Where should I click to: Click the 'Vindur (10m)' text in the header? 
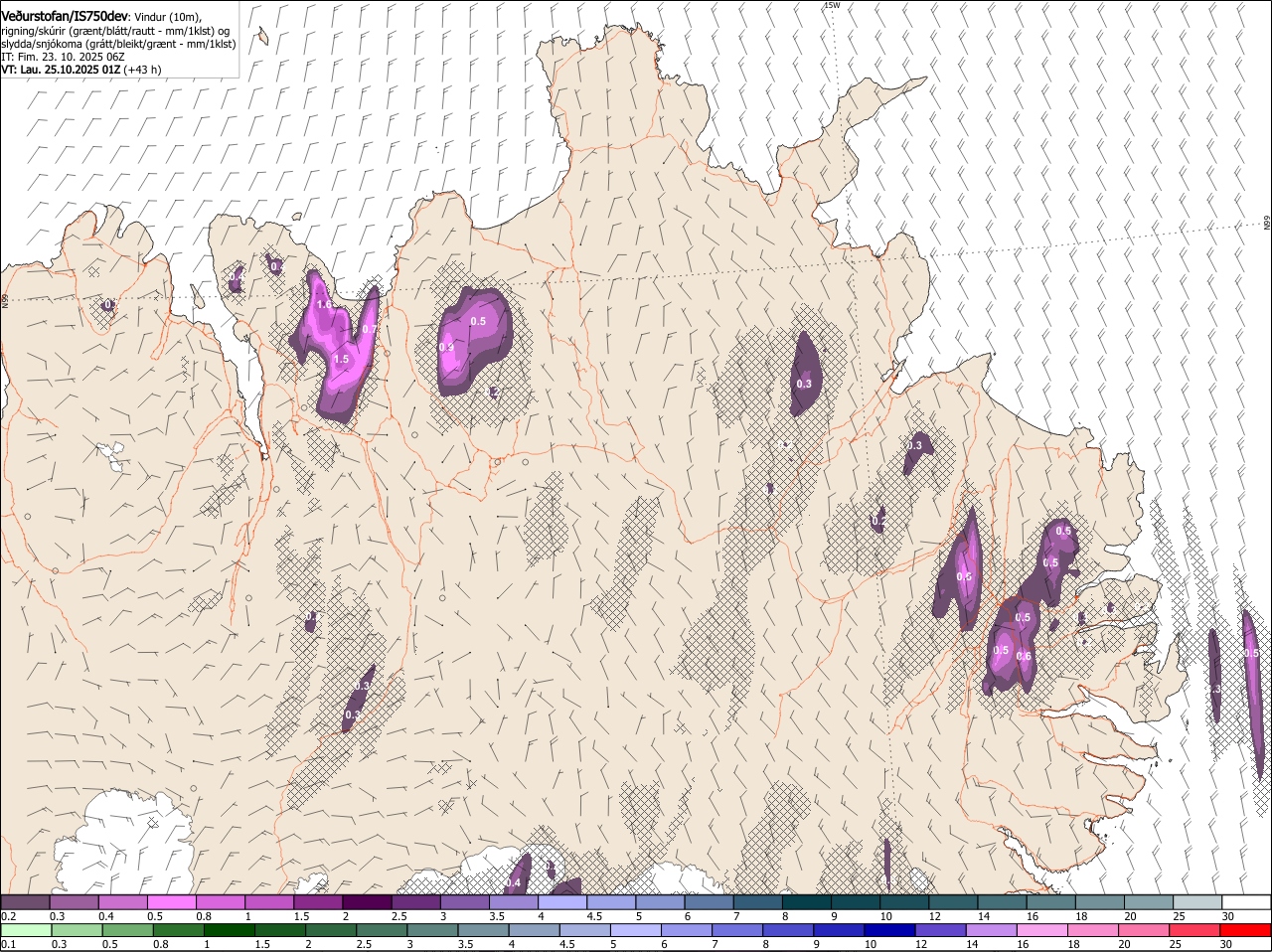[x=168, y=17]
